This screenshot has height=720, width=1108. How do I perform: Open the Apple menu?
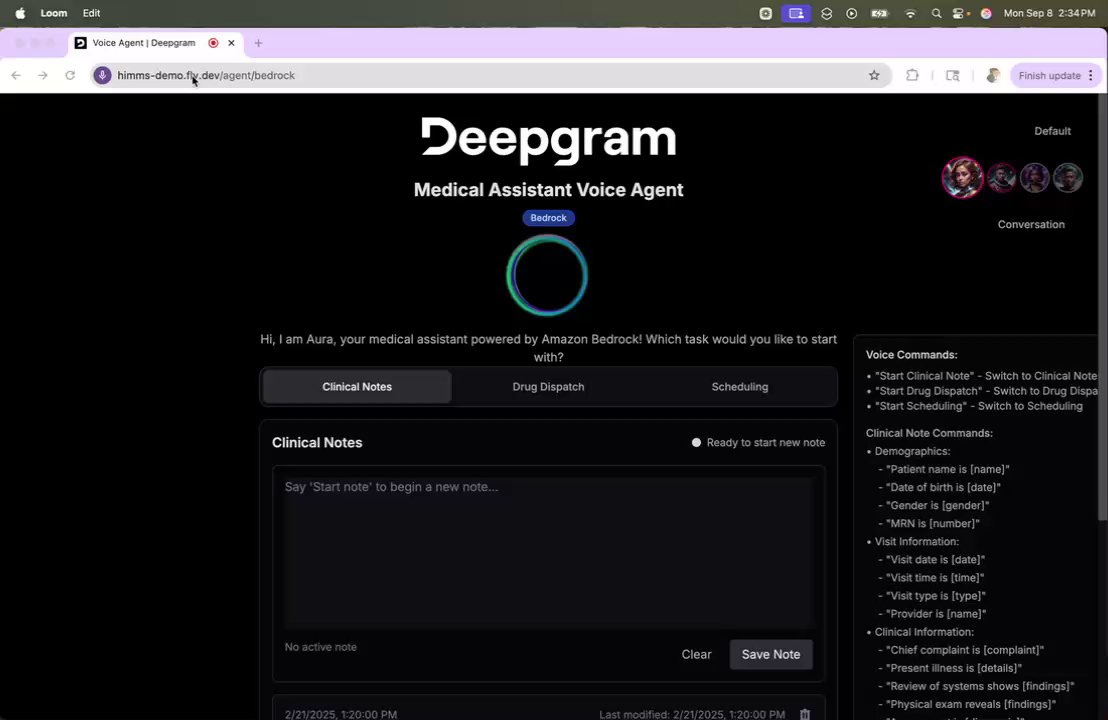tap(20, 13)
